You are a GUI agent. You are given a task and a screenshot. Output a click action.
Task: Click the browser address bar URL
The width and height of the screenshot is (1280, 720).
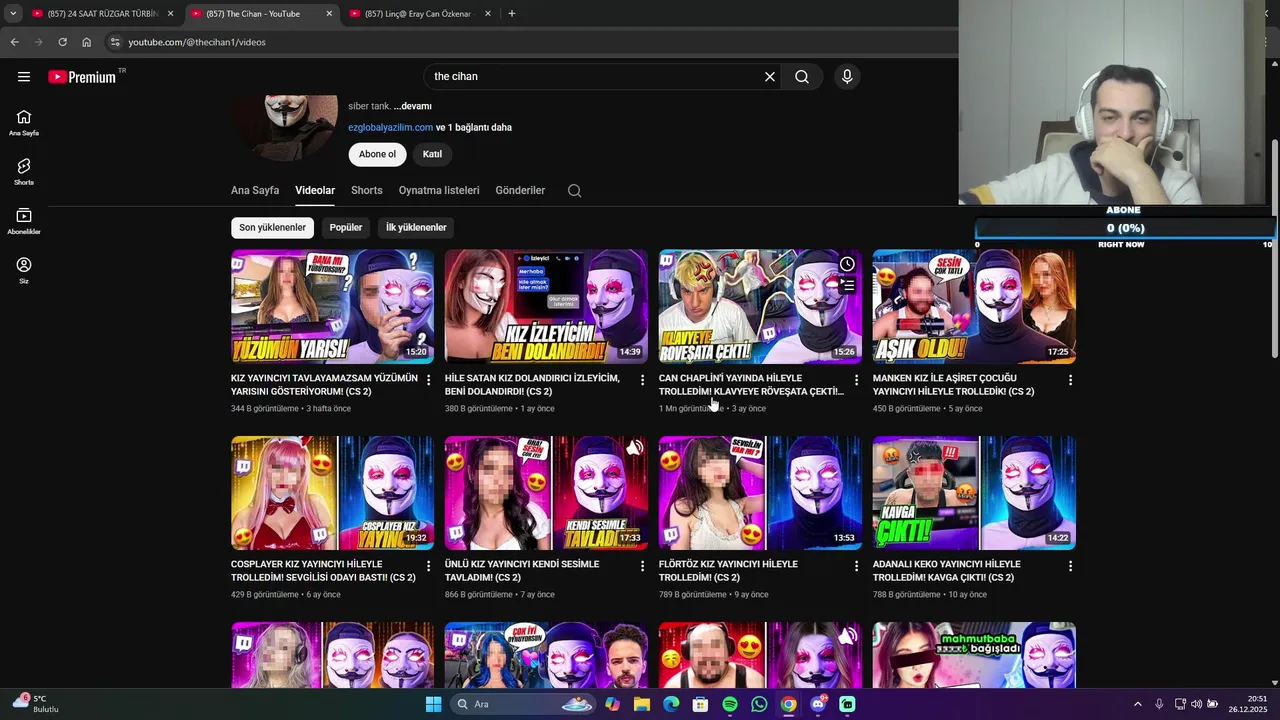click(x=197, y=42)
